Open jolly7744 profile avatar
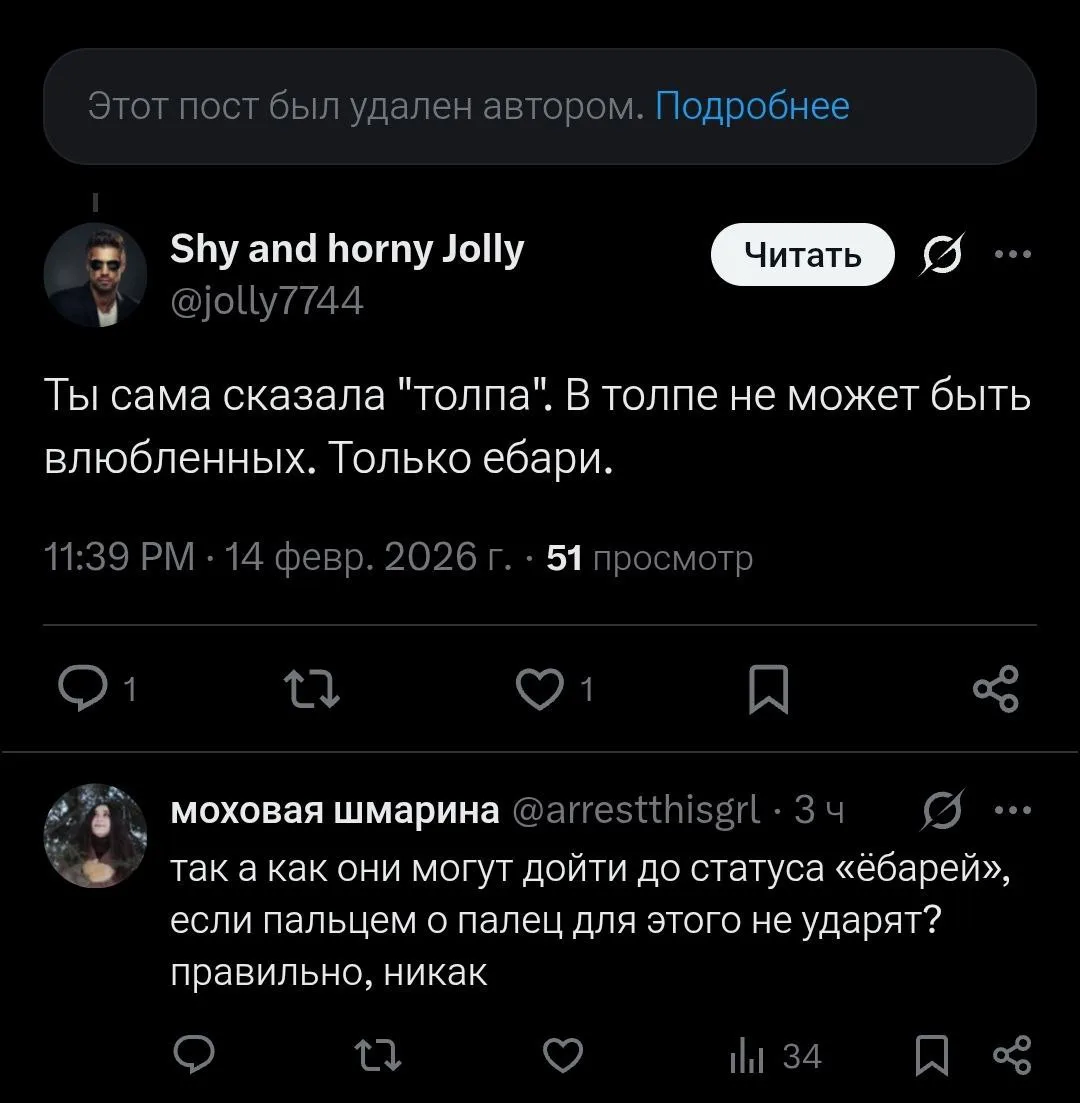 point(97,274)
